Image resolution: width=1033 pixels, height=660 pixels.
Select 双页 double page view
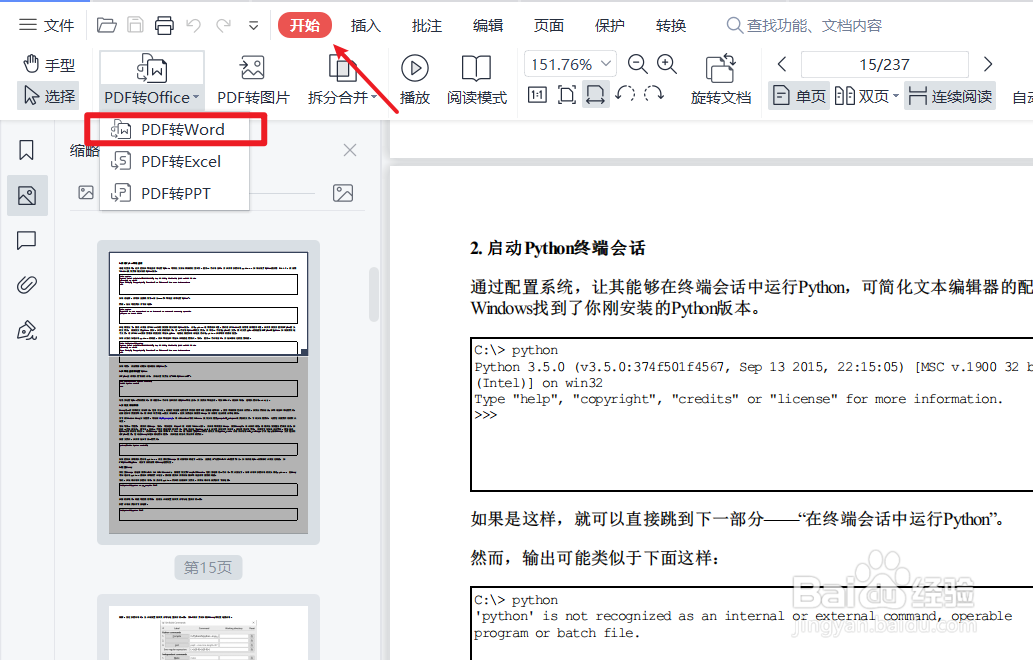point(862,96)
